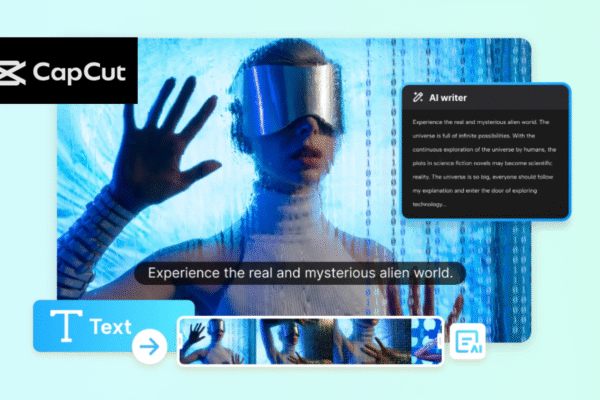
Task: Select the middle clip thumbnail in timeline
Action: 297,341
